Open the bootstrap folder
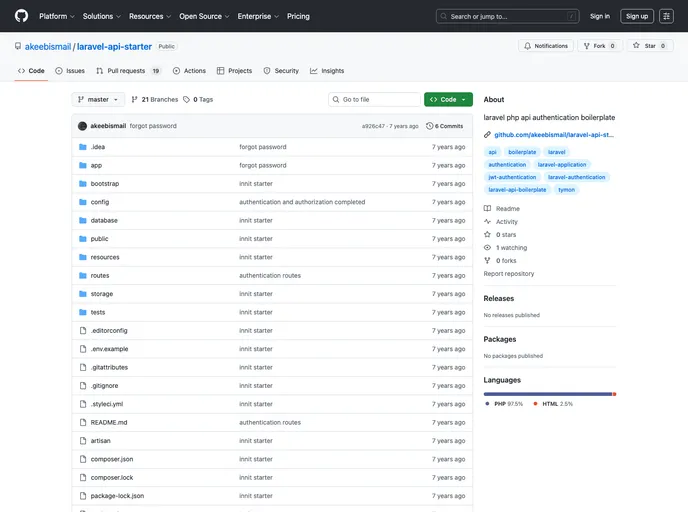Screen dimensions: 688x512 tap(105, 184)
